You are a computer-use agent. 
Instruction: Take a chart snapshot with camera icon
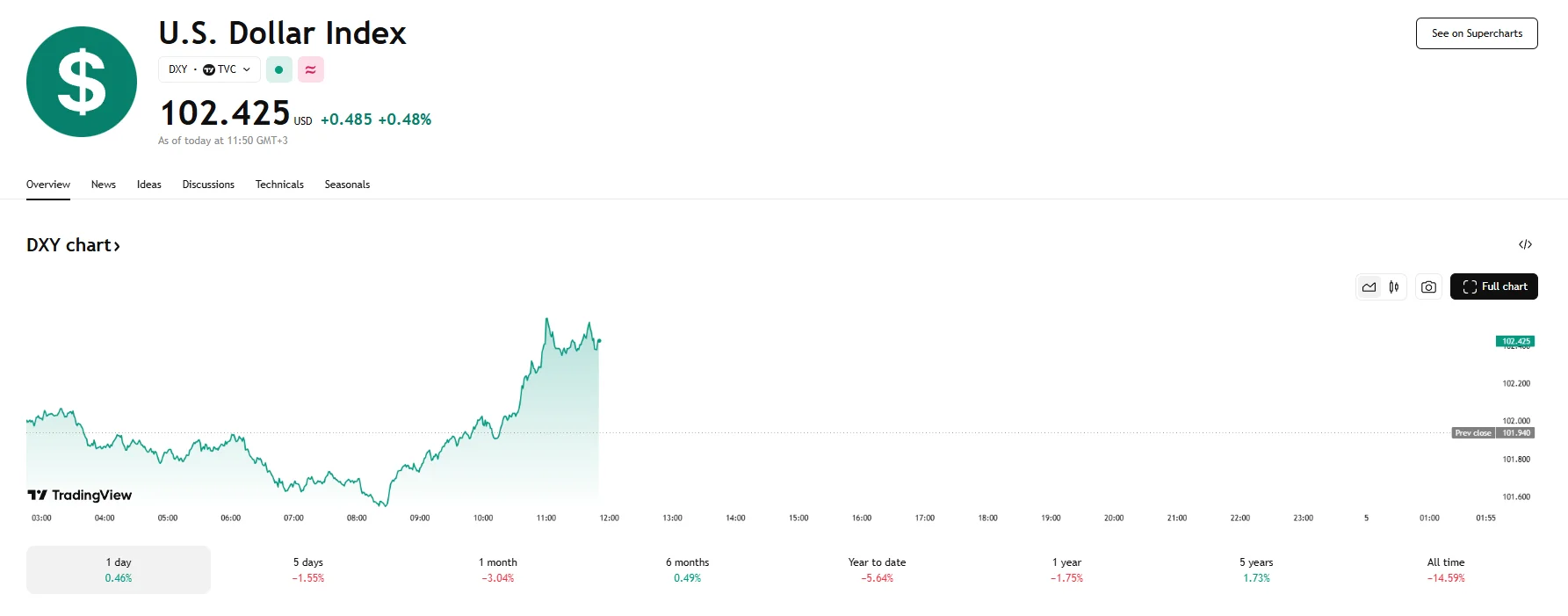coord(1428,287)
